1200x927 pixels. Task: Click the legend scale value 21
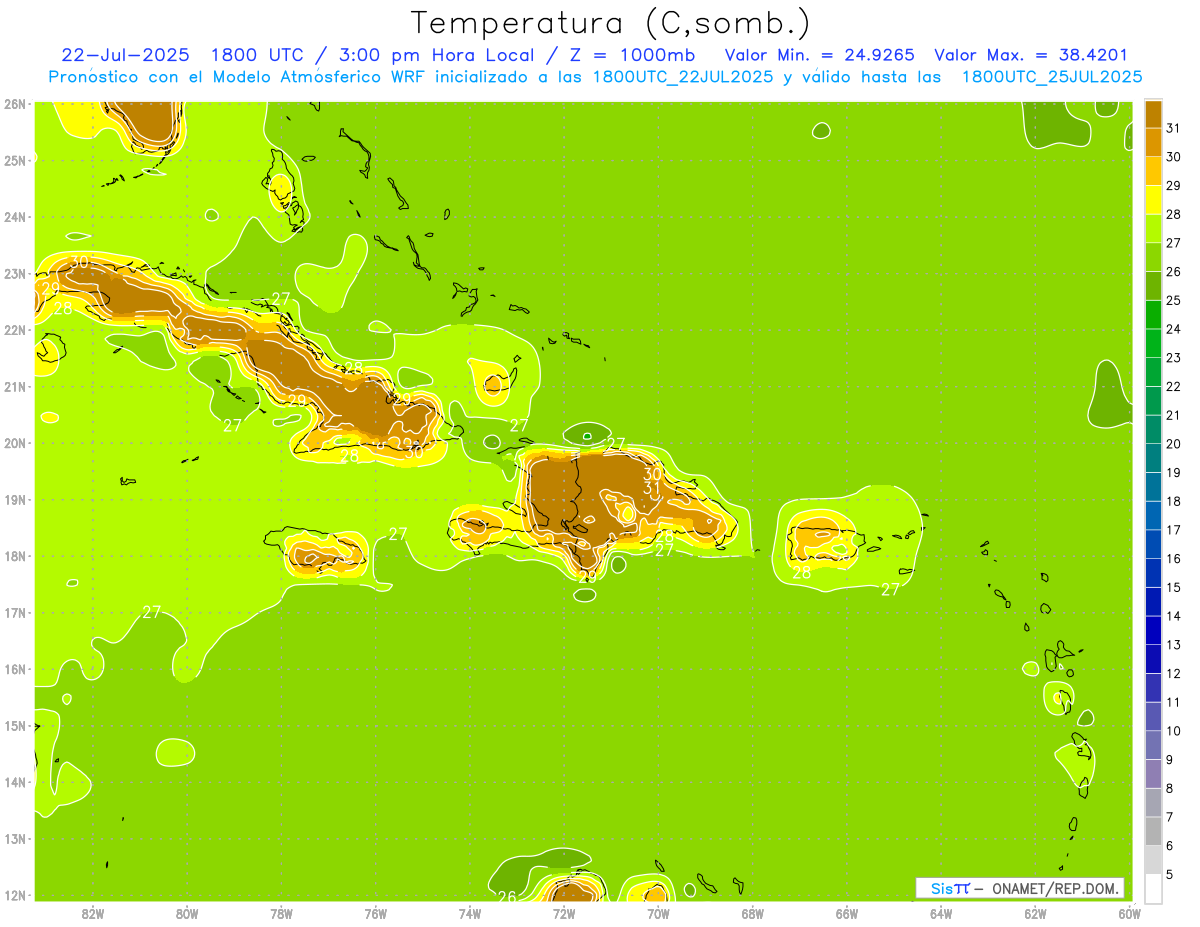[x=1174, y=414]
